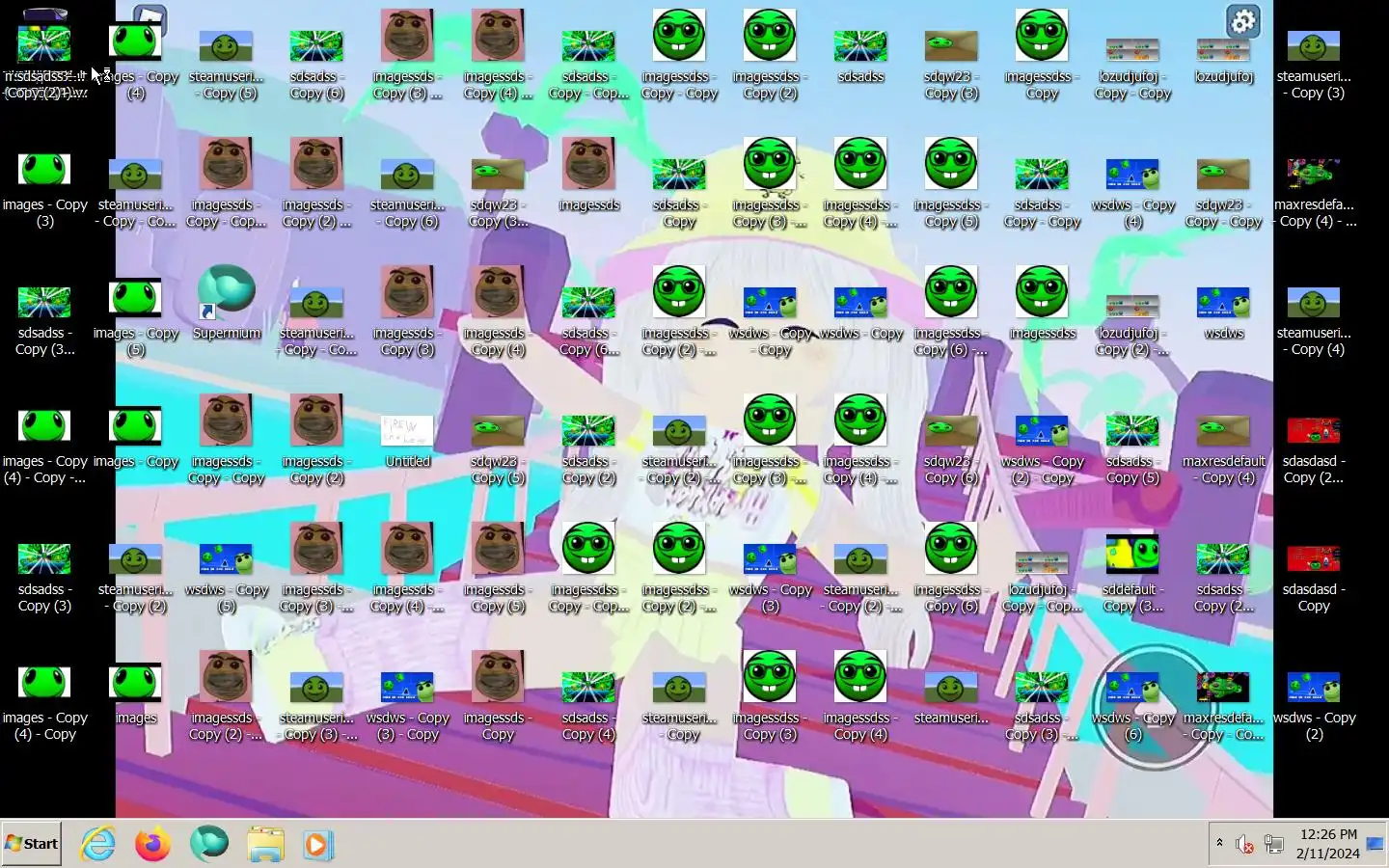Select sddefault - Copy (3... icon
Viewport: 1389px width, 868px height.
[1133, 574]
